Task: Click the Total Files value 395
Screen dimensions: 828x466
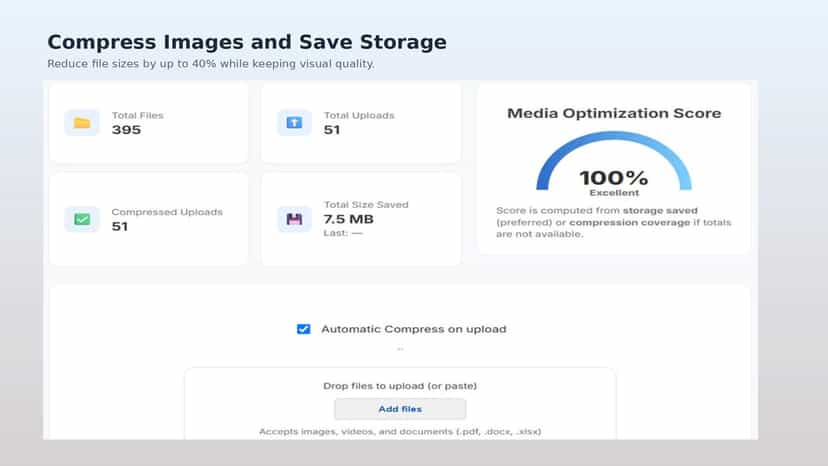Action: pos(126,130)
